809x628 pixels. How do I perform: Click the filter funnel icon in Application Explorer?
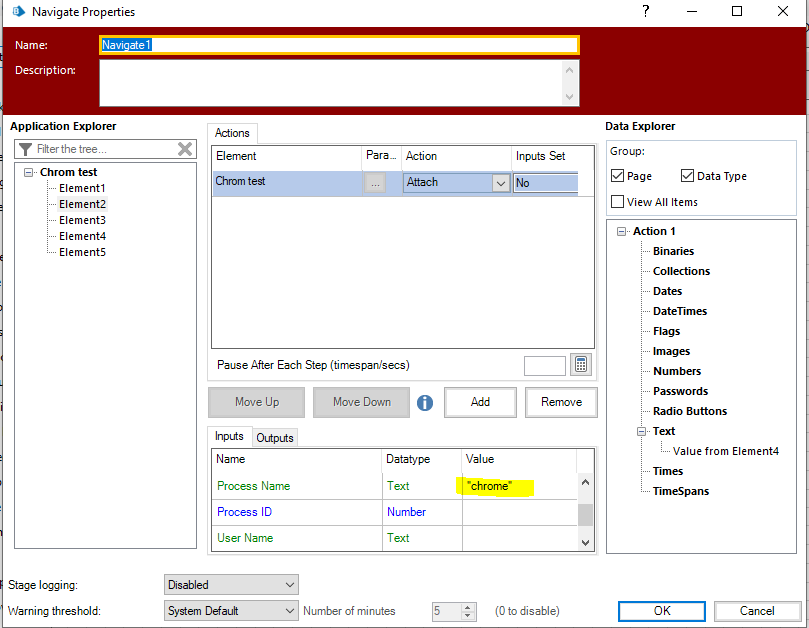(25, 149)
